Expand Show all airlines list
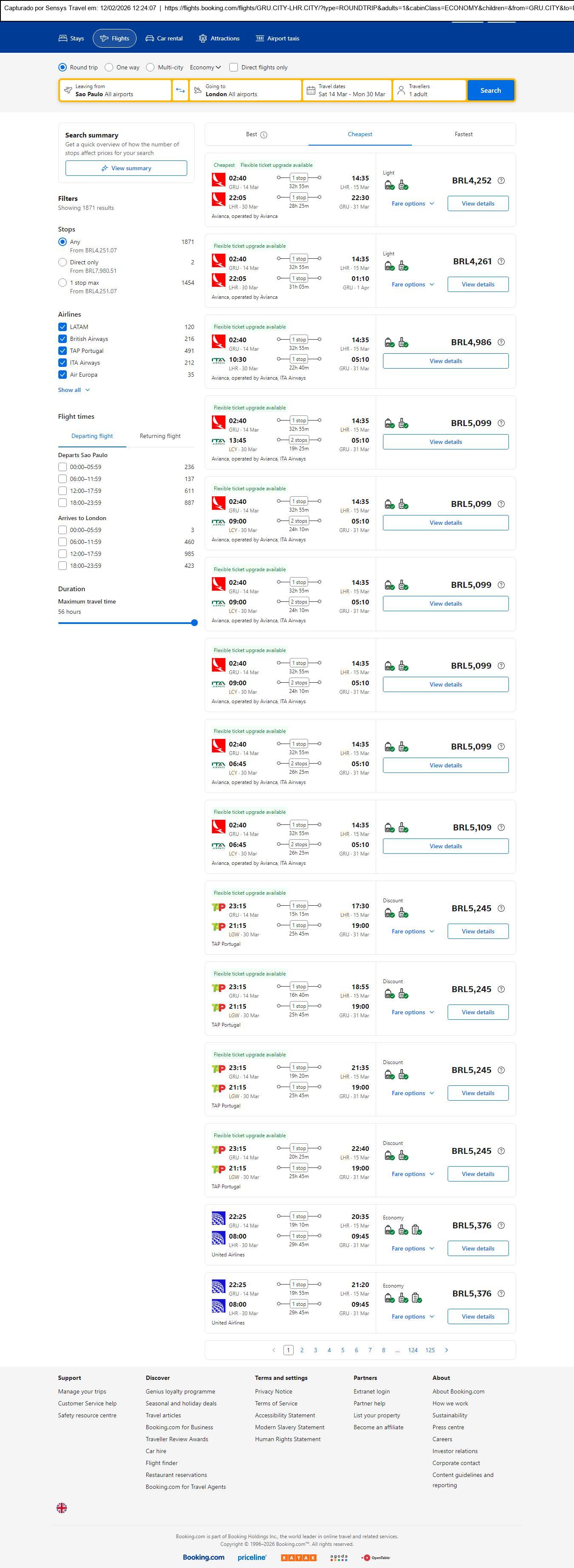This screenshot has height=1568, width=574. click(x=74, y=390)
